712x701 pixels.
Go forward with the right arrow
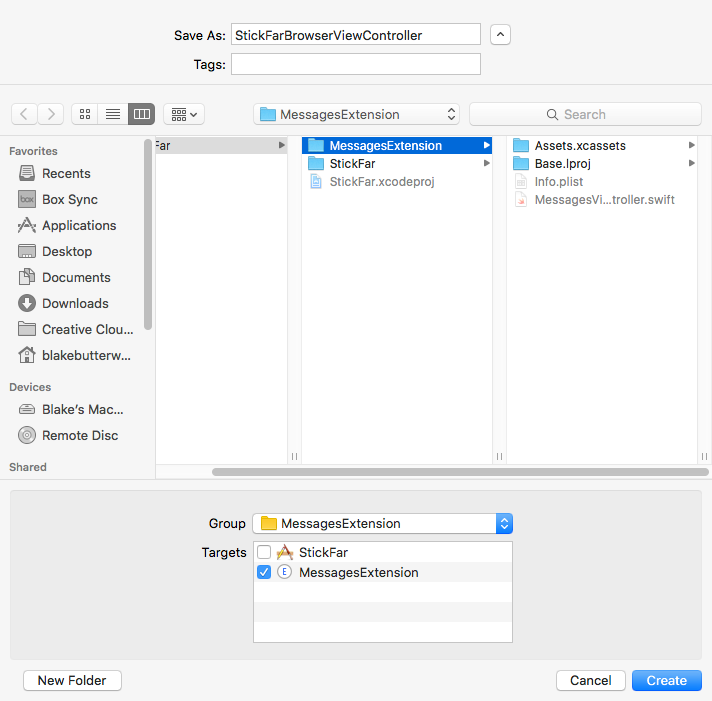click(x=51, y=114)
